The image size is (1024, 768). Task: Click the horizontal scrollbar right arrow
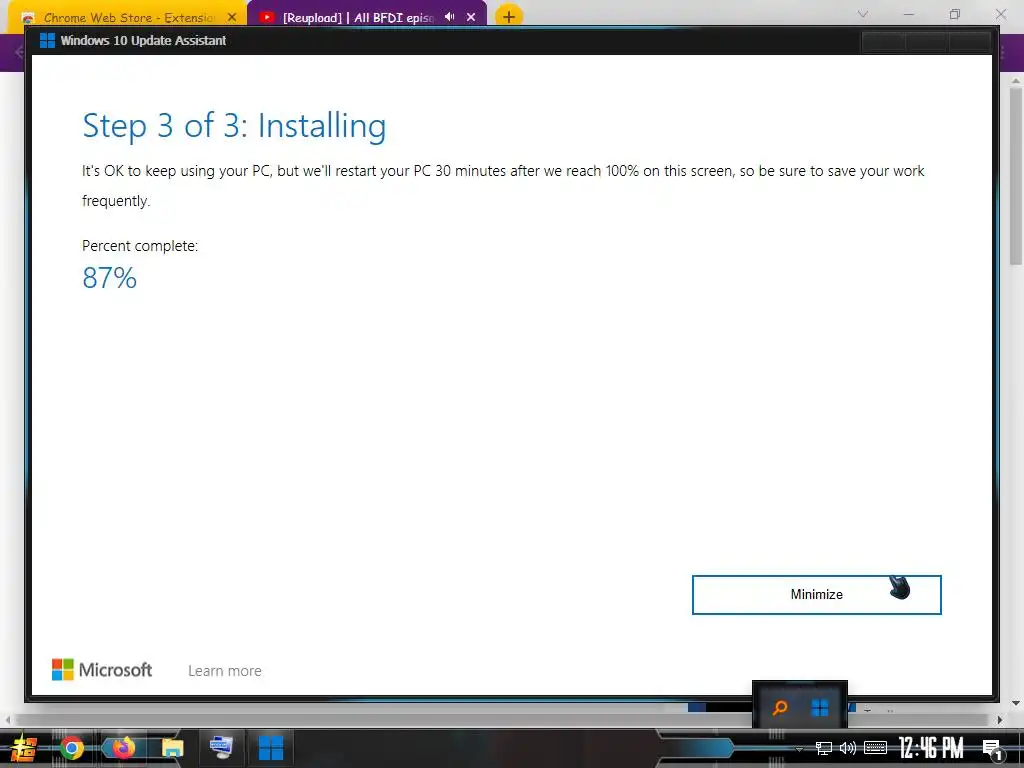(x=1000, y=720)
